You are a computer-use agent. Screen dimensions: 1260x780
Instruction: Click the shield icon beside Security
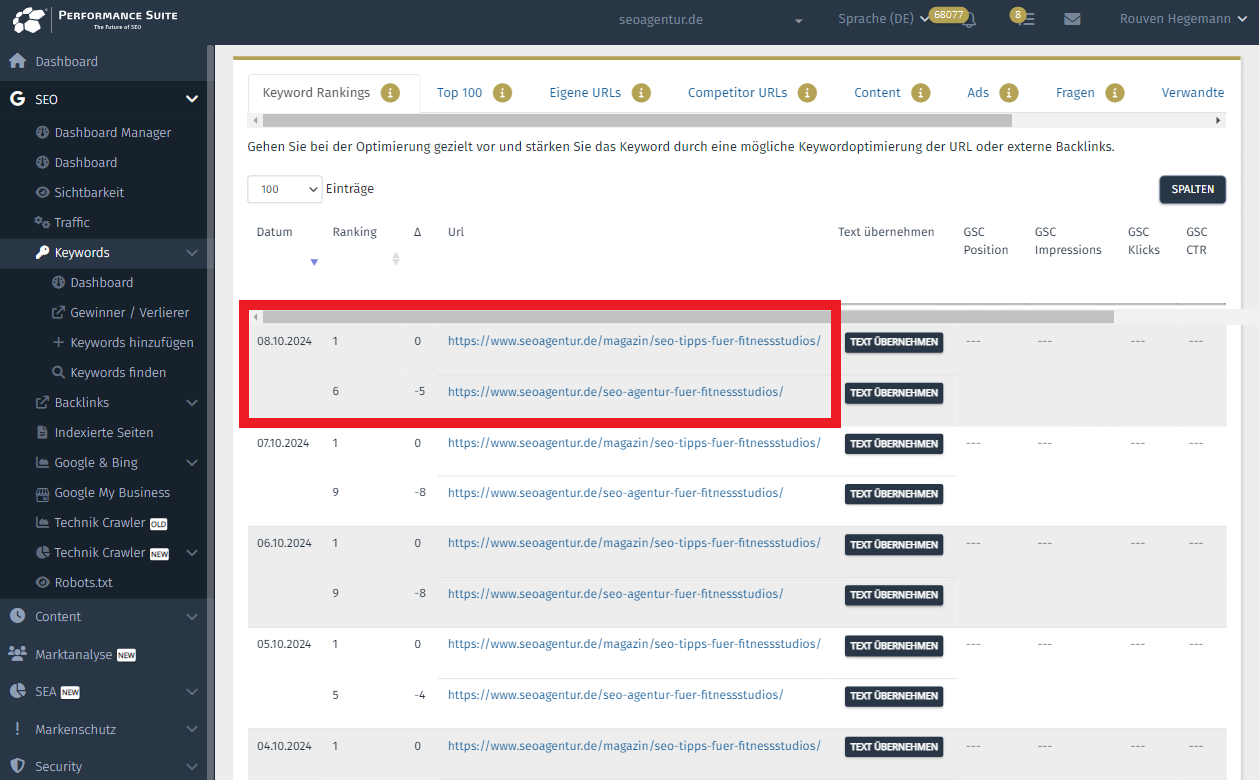[x=17, y=766]
